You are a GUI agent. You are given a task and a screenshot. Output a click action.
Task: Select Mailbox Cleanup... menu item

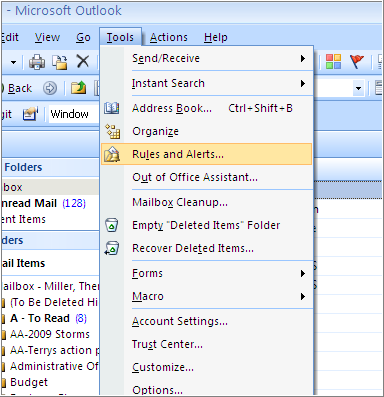(206, 202)
